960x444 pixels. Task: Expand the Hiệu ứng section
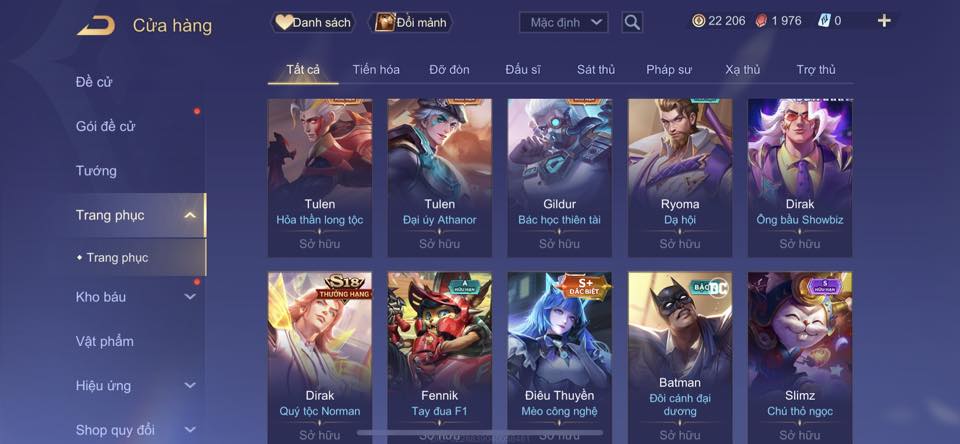(190, 386)
